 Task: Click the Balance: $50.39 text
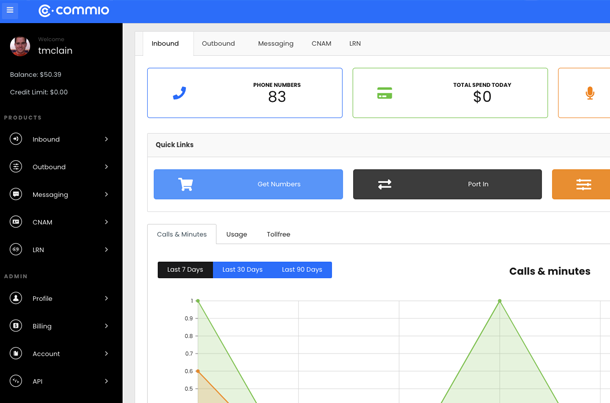click(35, 74)
